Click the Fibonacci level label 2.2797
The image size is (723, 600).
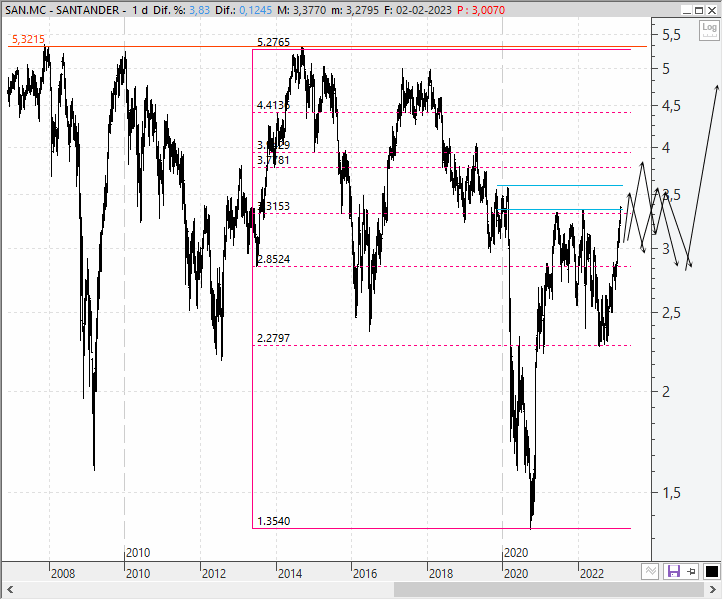pos(273,338)
